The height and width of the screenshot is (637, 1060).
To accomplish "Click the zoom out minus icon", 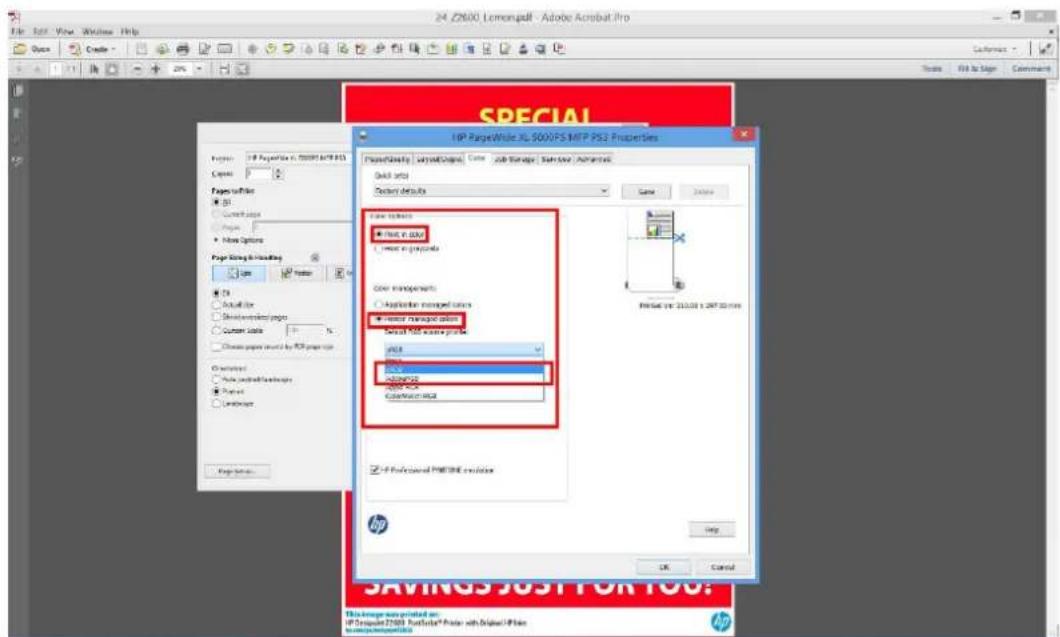I will (x=137, y=69).
